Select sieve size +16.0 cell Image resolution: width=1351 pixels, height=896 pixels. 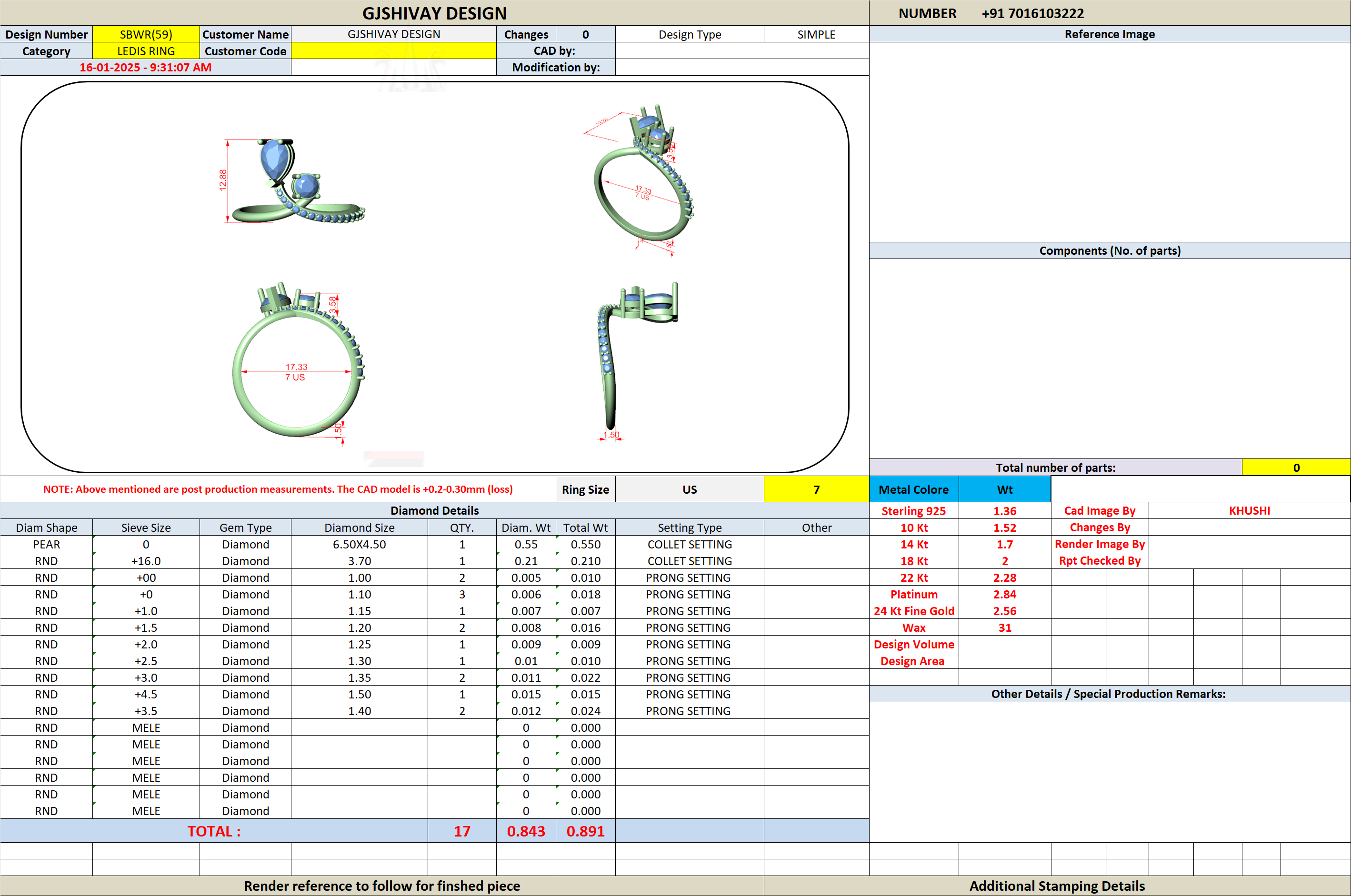[146, 561]
